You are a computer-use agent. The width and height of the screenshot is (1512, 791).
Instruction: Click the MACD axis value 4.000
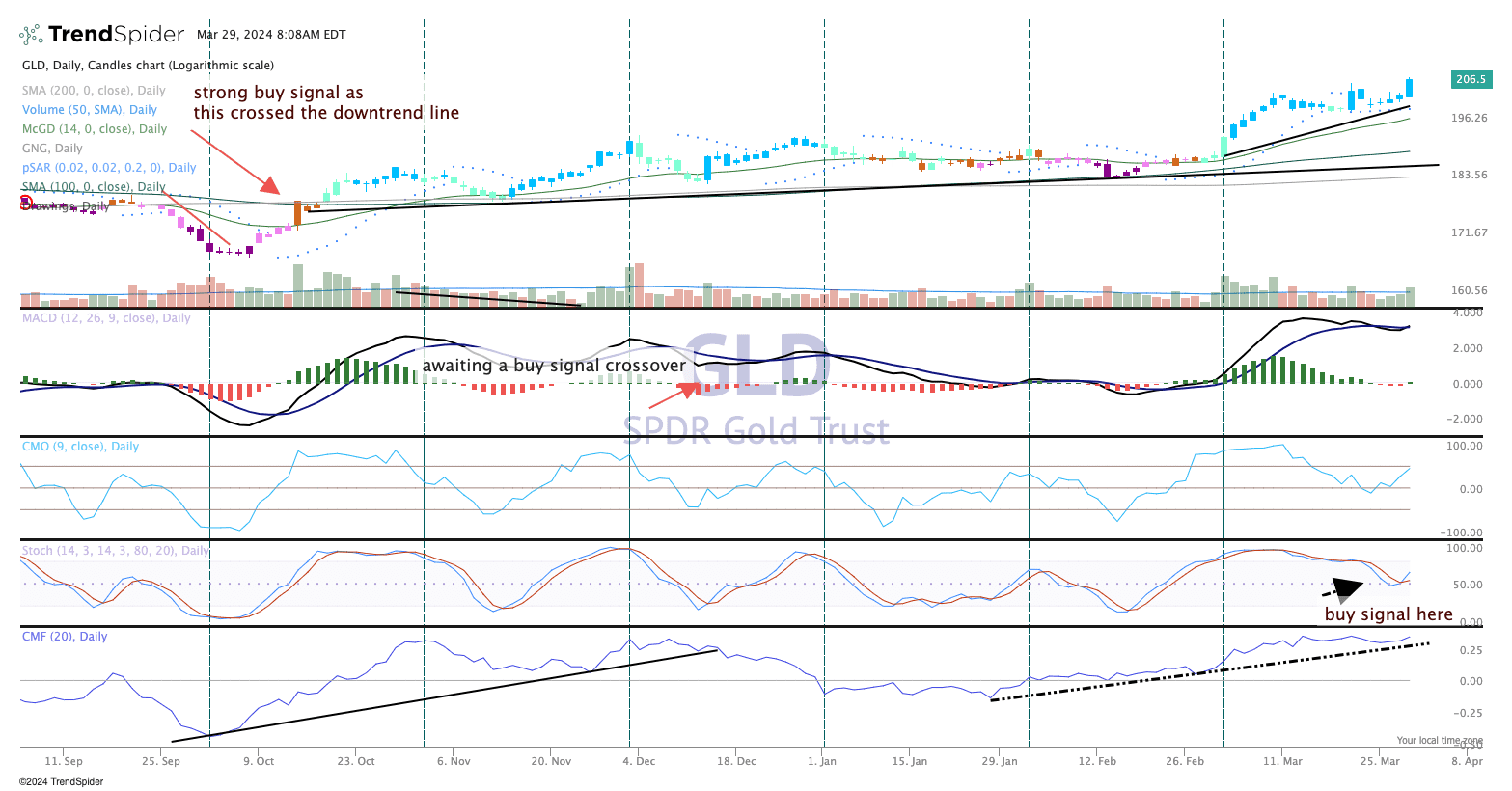(1468, 314)
